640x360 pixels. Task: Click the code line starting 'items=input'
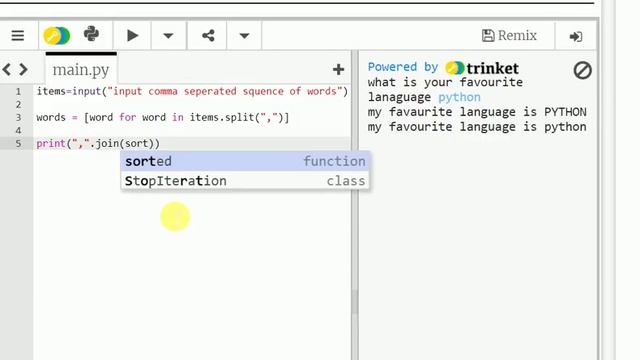pyautogui.click(x=192, y=91)
